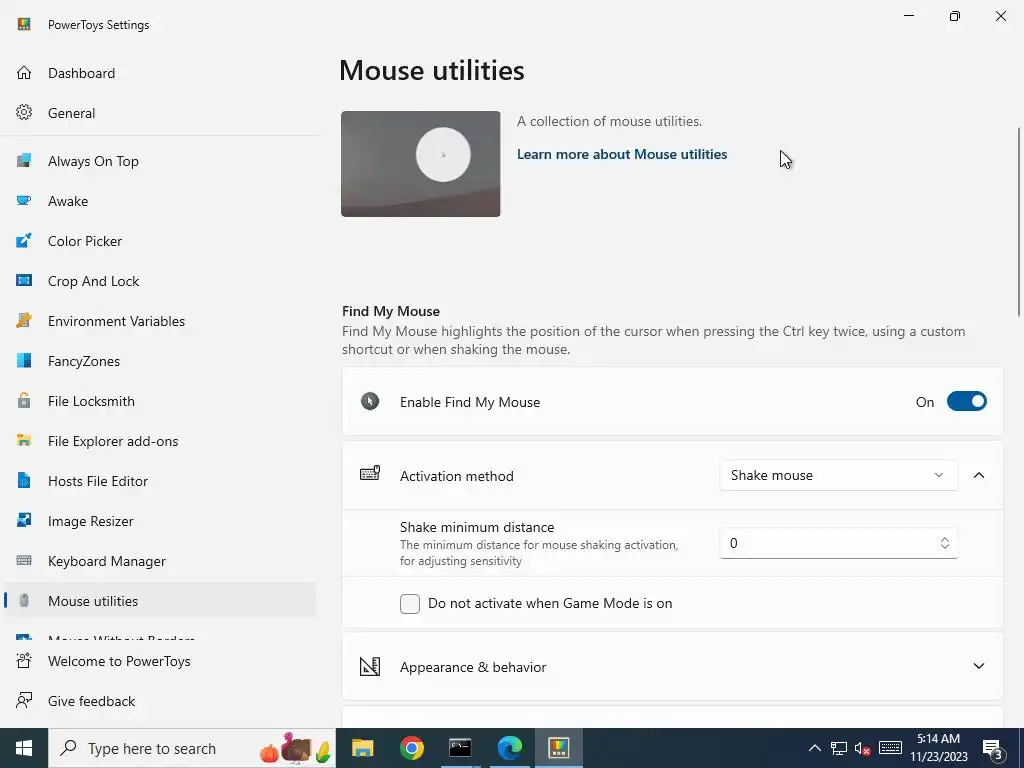Select Environment Variables in the sidebar
Screen dimensions: 1024x768
tap(159, 321)
